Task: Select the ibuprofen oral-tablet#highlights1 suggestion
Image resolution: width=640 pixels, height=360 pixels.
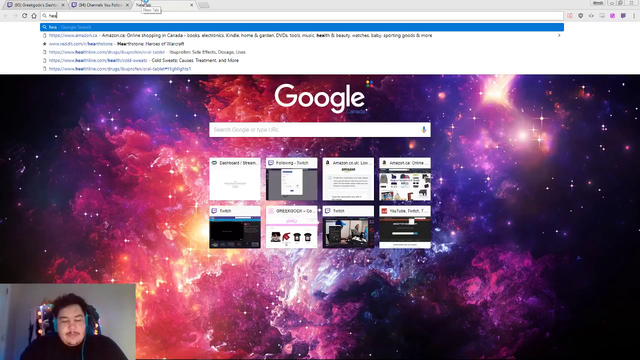Action: tap(302, 69)
